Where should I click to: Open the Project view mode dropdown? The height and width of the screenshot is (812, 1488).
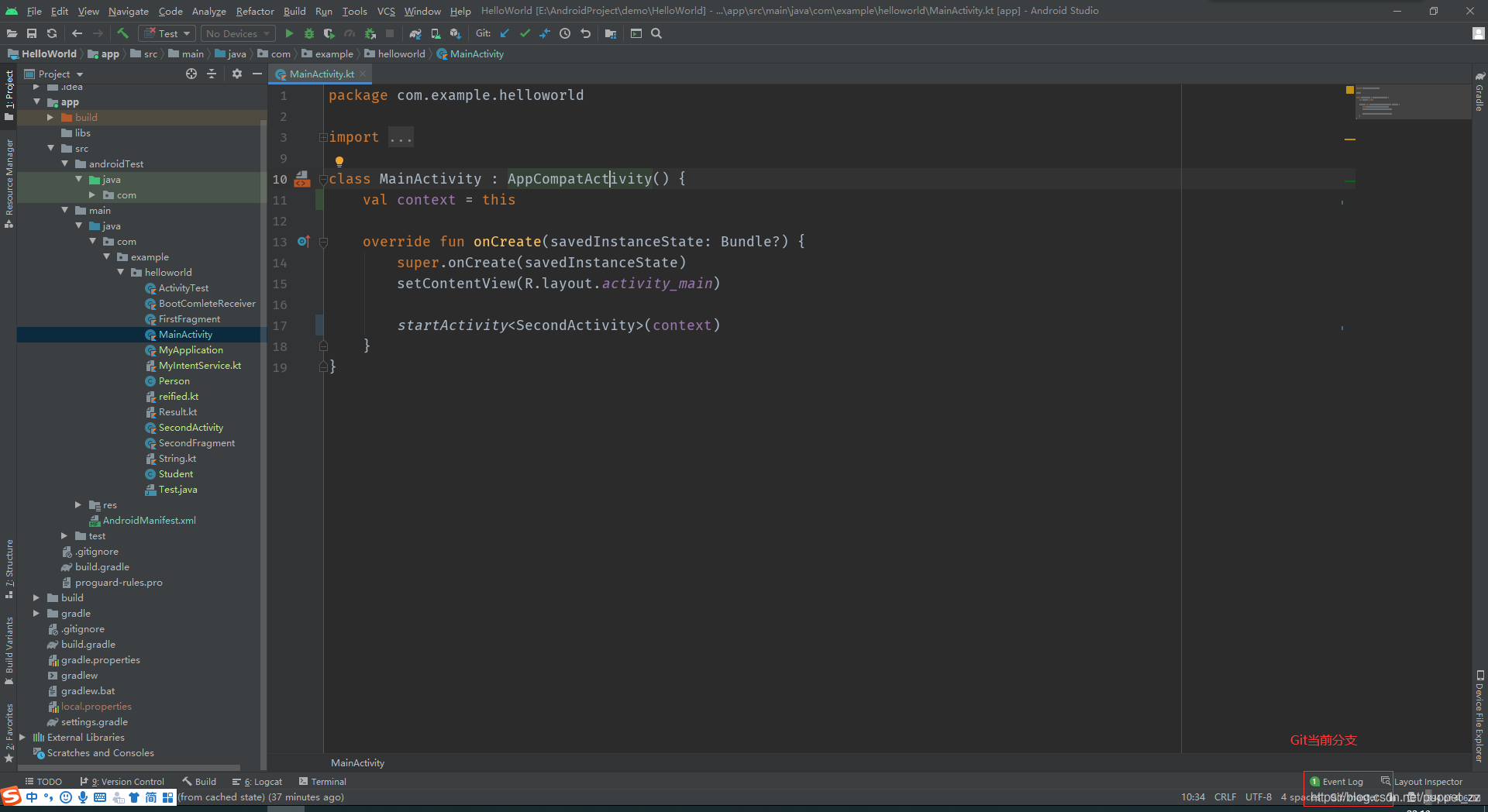coord(54,74)
